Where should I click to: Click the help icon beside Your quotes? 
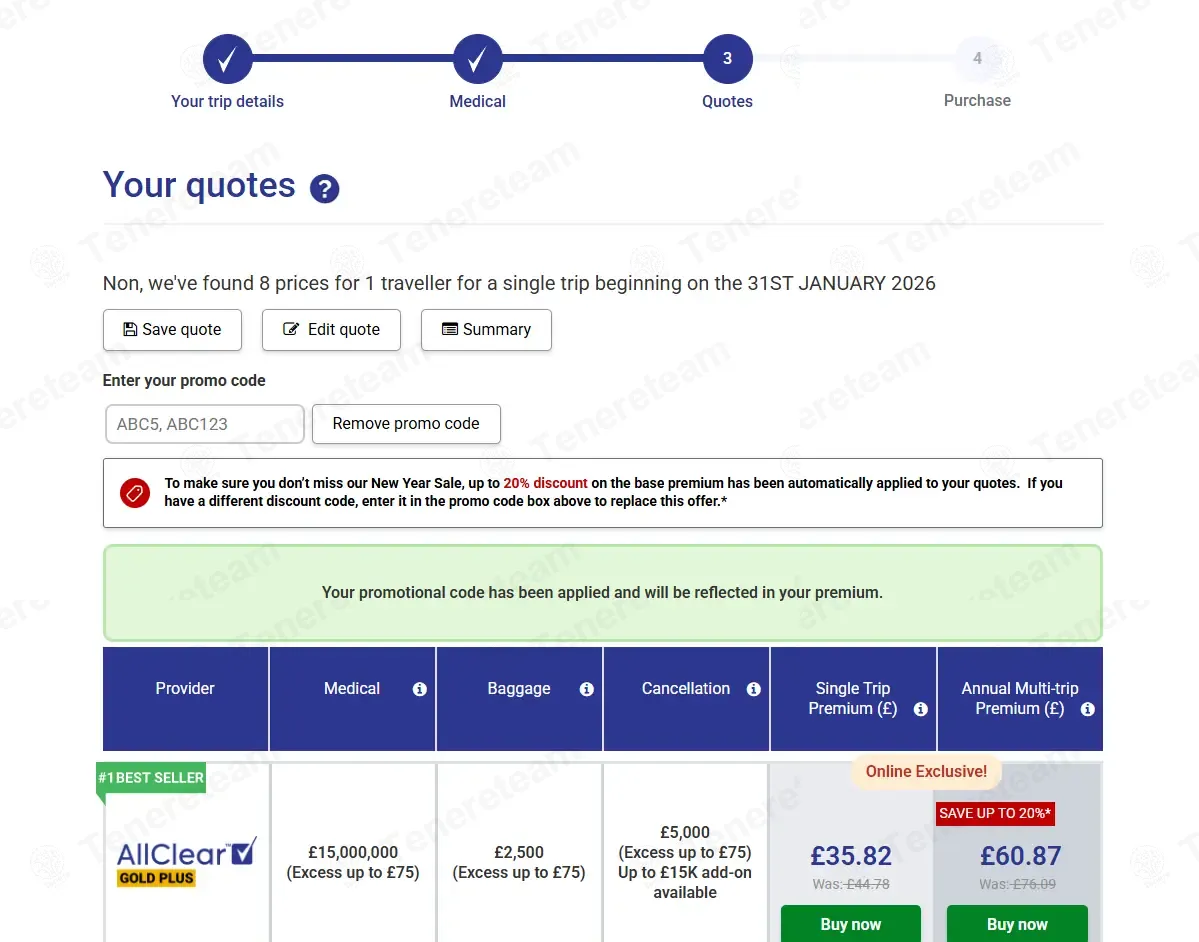pos(325,188)
